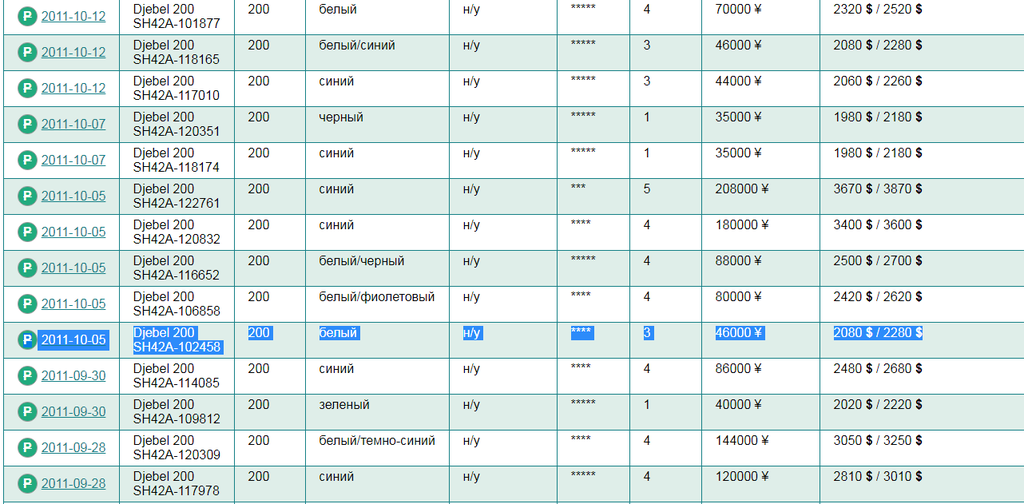1024x504 pixels.
Task: Click the green P icon for SH42A-101877 row
Action: (x=27, y=16)
